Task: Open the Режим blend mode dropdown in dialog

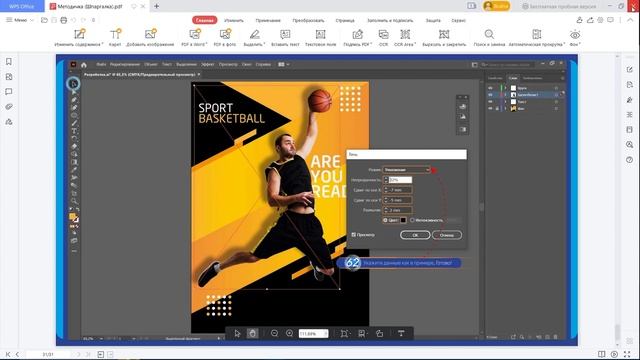Action: pos(406,170)
